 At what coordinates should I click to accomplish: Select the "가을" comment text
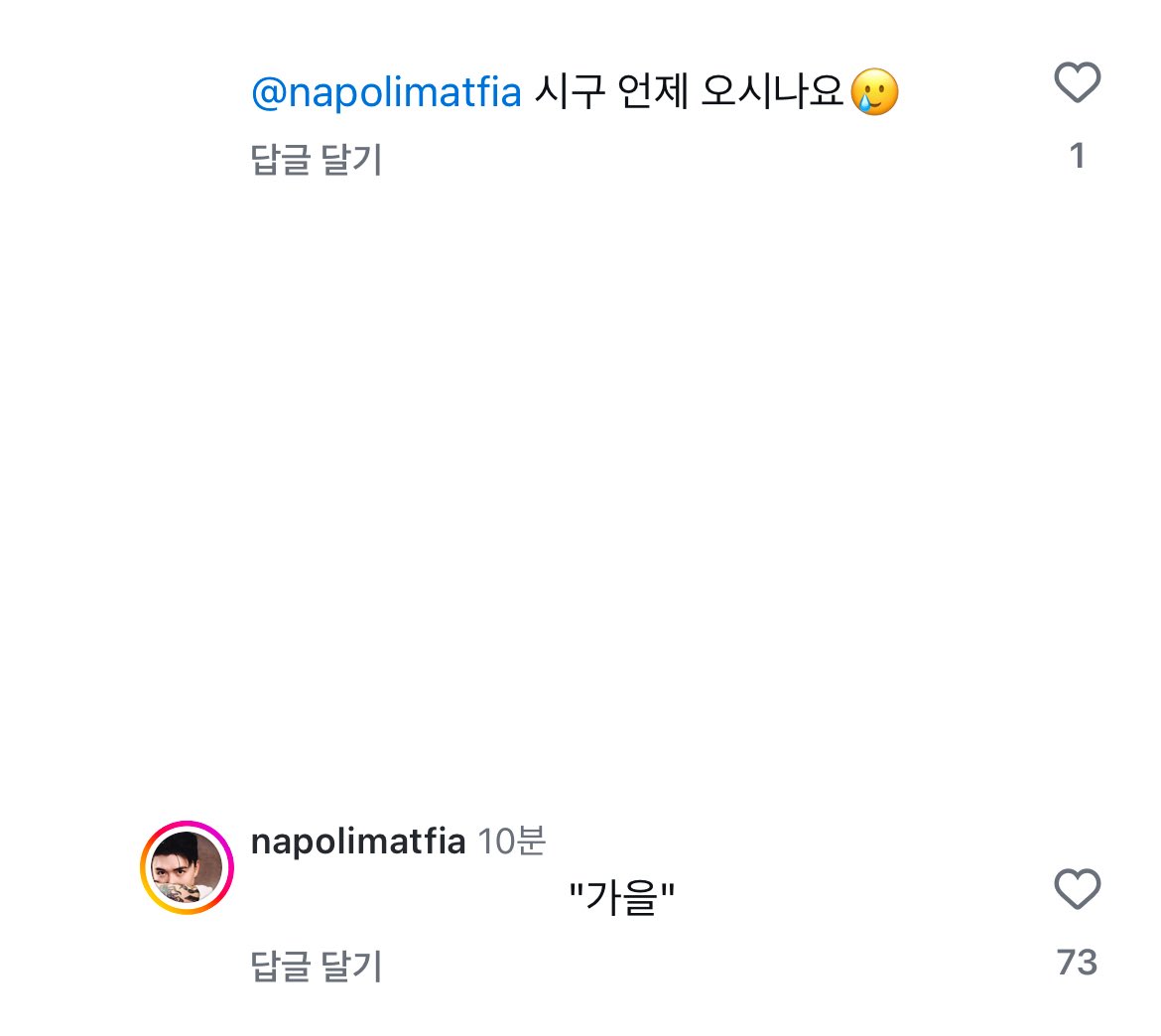point(621,899)
